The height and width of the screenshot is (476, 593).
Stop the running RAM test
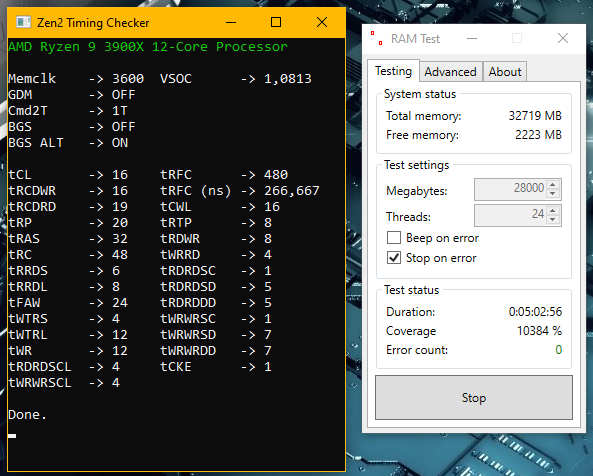point(474,397)
